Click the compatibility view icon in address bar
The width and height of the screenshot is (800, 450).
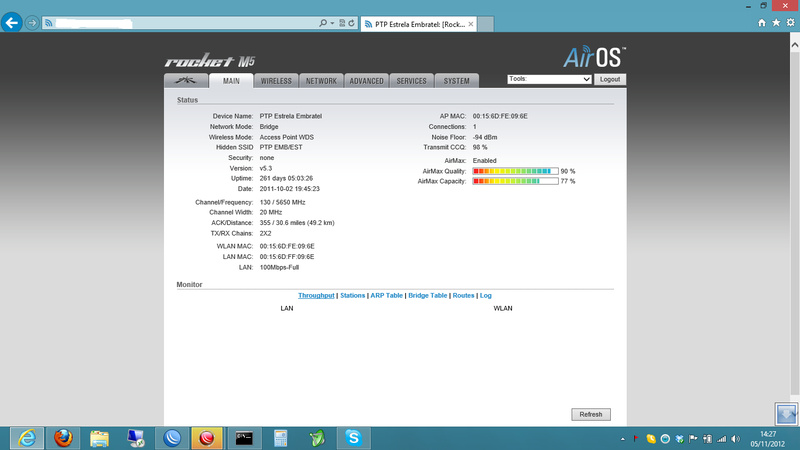tap(342, 23)
